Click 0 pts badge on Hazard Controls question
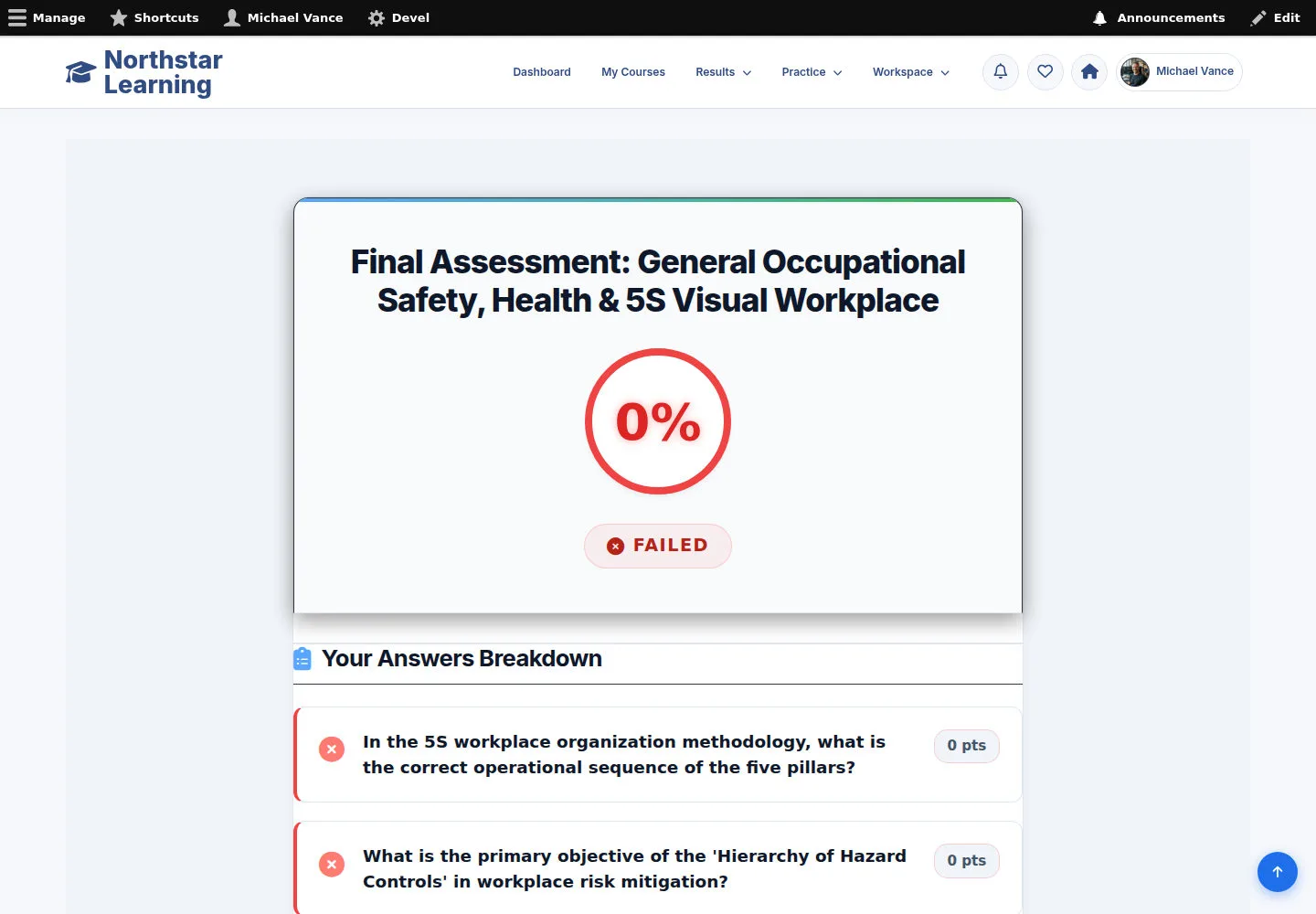The height and width of the screenshot is (914, 1316). [x=967, y=861]
